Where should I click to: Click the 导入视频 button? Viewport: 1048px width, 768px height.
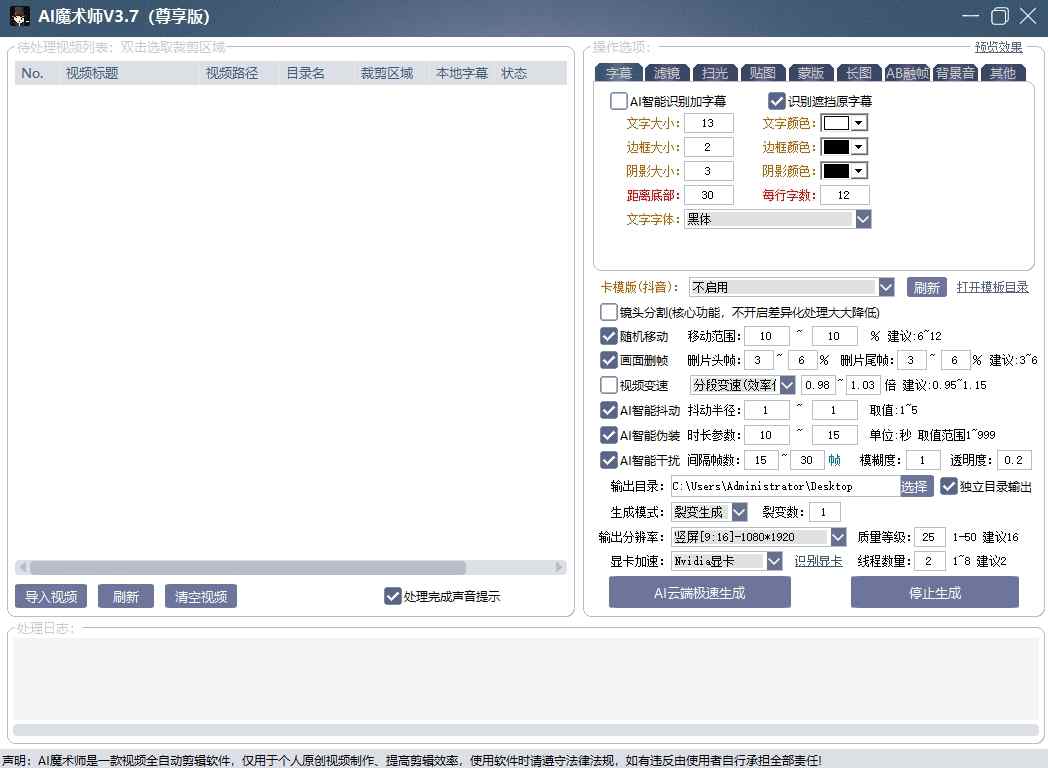[x=50, y=595]
